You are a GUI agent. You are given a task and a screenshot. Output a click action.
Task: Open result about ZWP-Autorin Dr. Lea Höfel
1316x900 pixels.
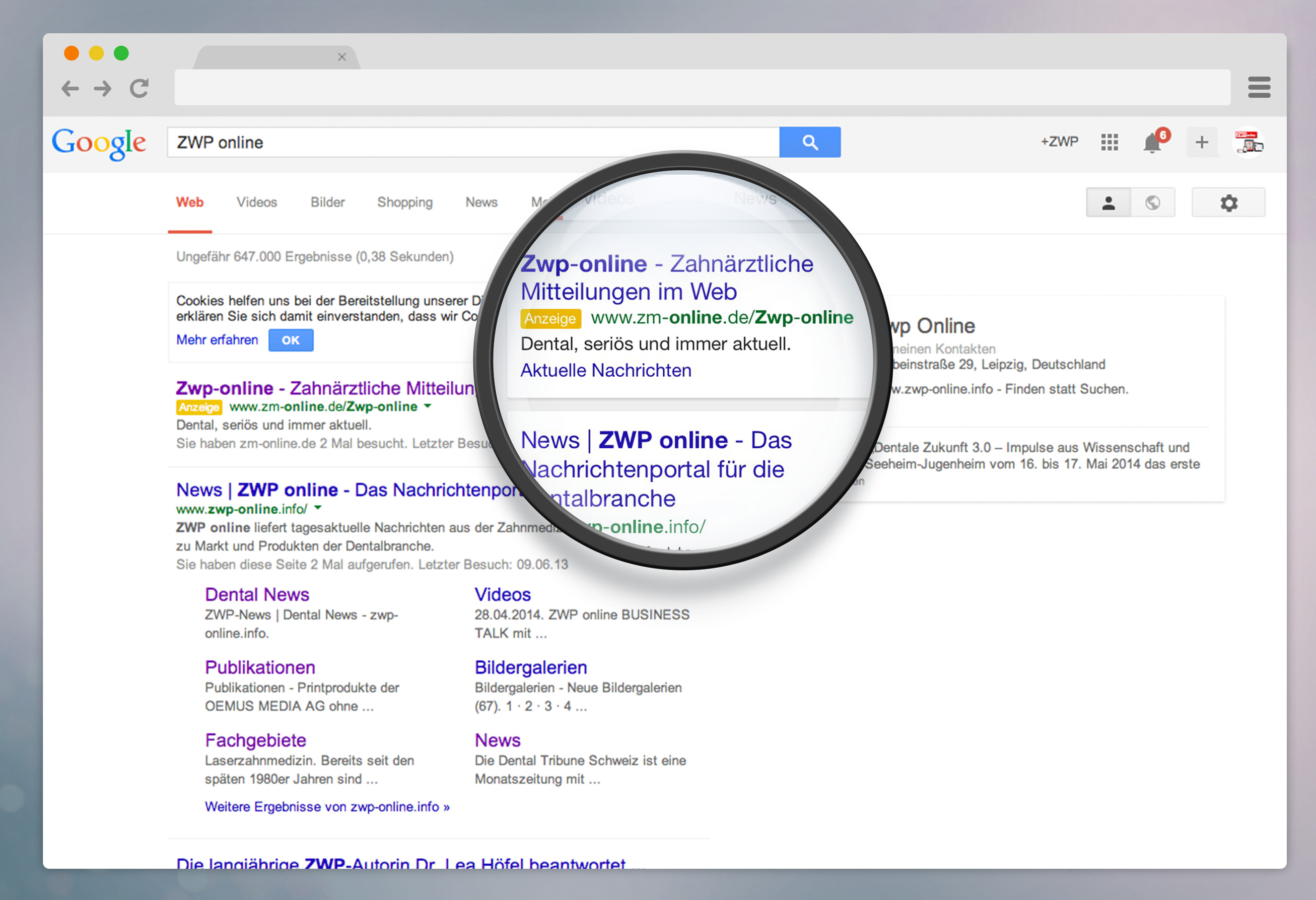(410, 863)
